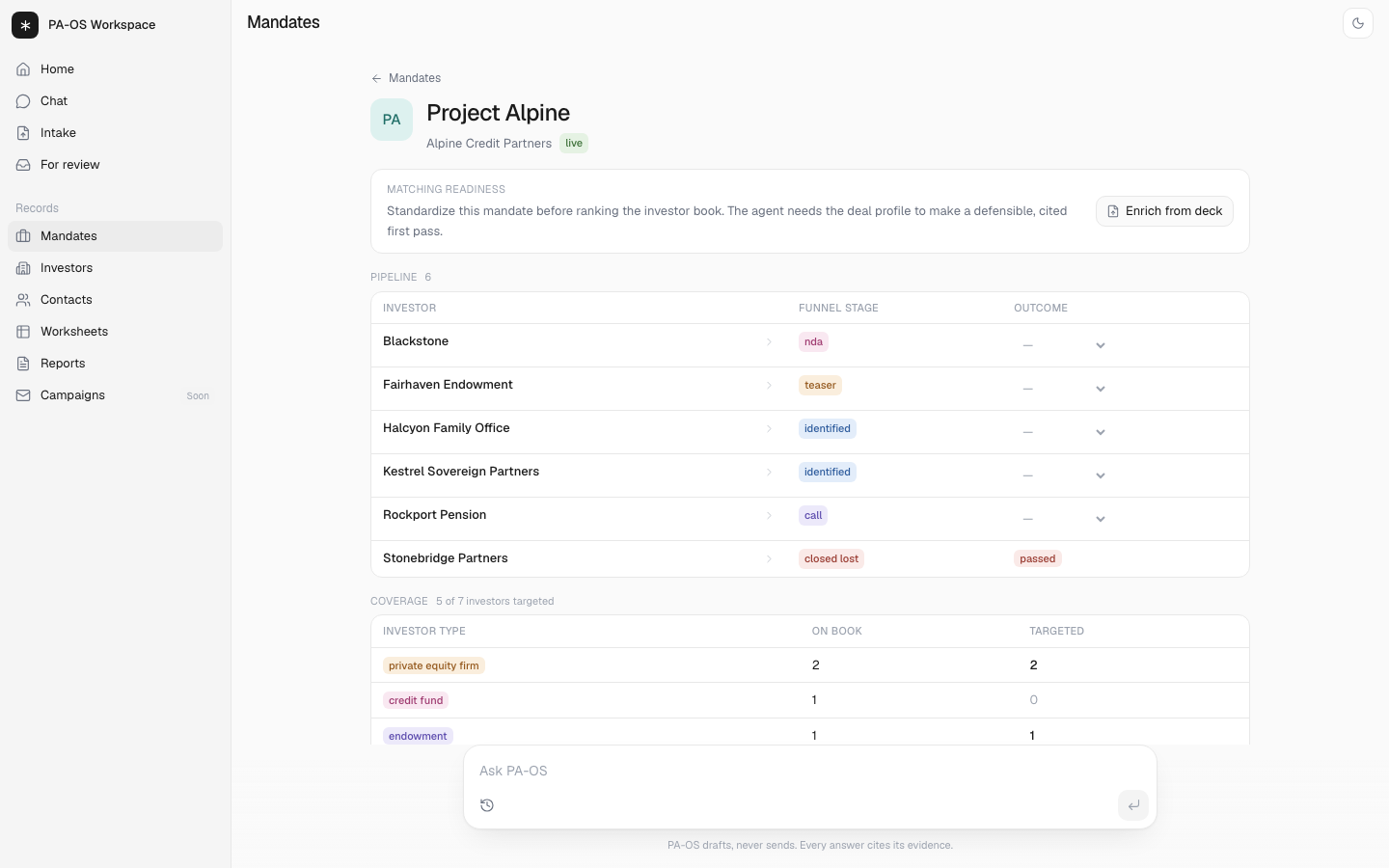Click the Outcome column header
Image resolution: width=1389 pixels, height=868 pixels.
point(1041,308)
